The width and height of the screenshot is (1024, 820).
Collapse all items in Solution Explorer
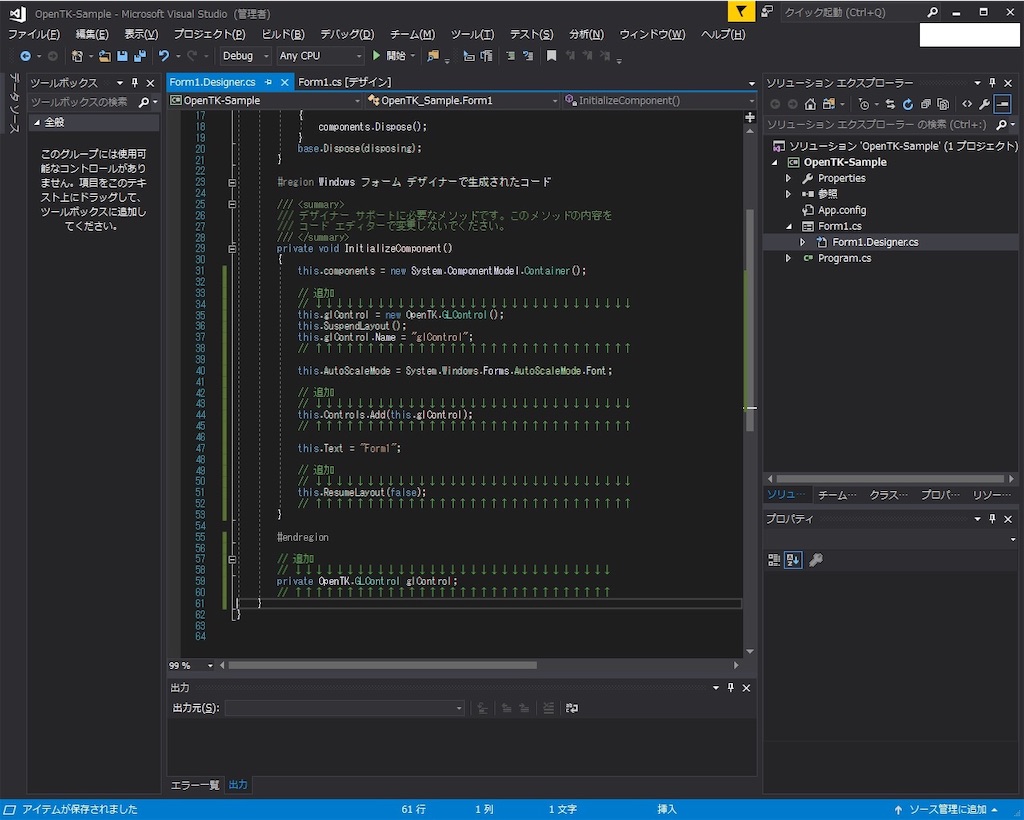pyautogui.click(x=925, y=104)
